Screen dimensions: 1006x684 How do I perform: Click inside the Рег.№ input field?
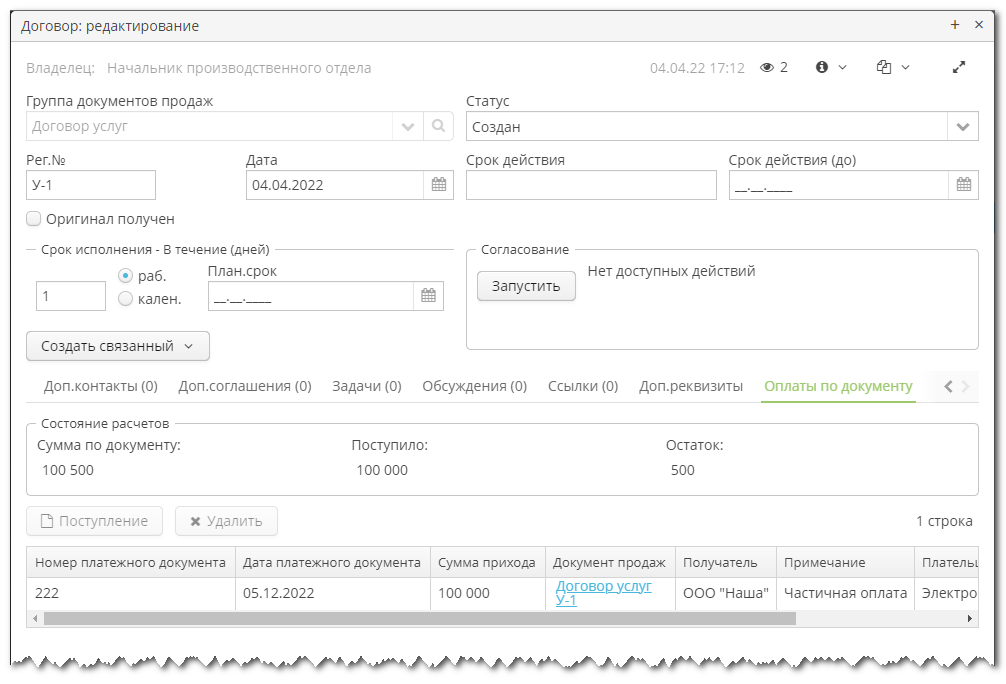coord(90,184)
